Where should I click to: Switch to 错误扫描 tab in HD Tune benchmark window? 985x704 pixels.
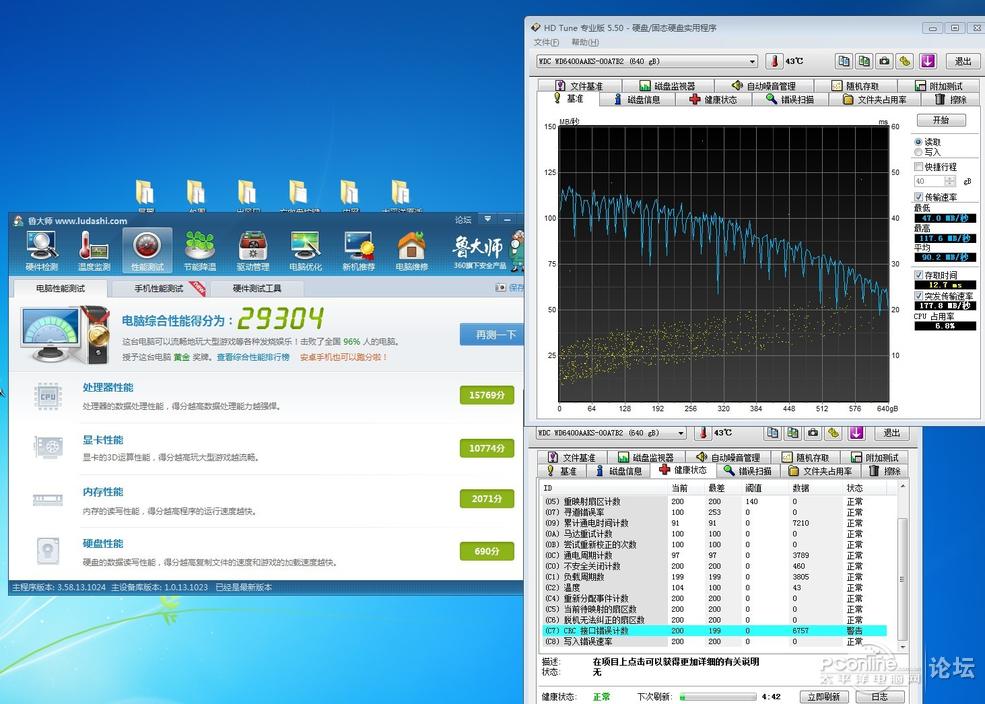790,99
